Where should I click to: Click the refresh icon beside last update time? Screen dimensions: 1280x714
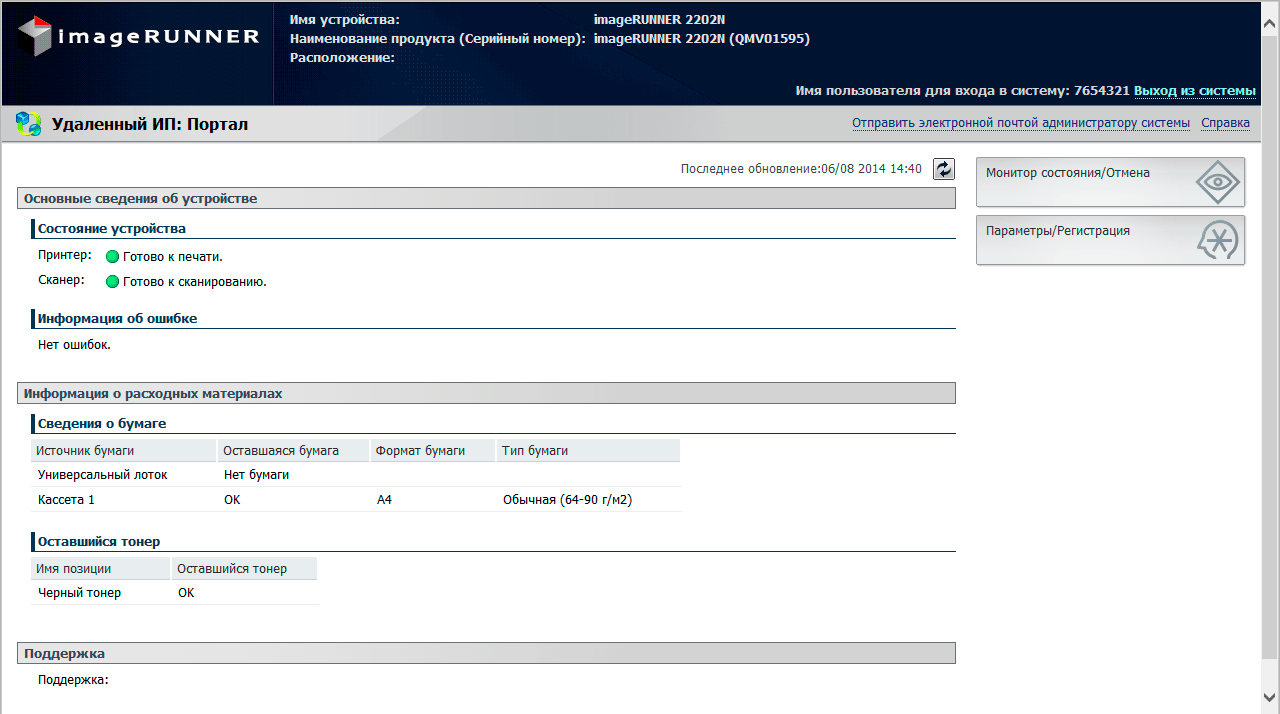[x=944, y=169]
